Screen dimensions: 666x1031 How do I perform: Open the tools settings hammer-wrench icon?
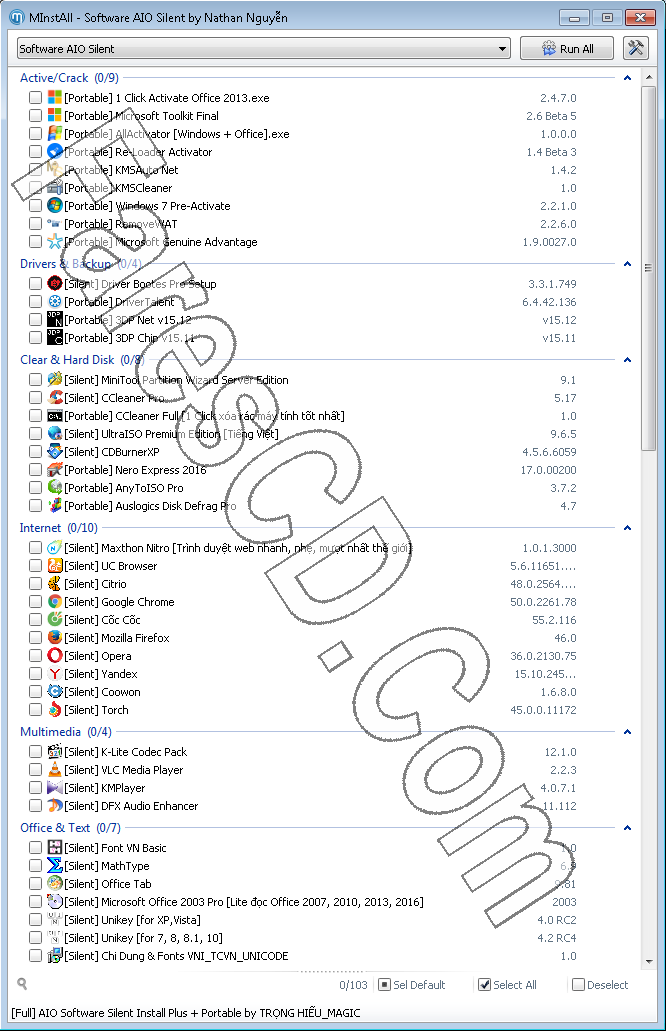[635, 48]
